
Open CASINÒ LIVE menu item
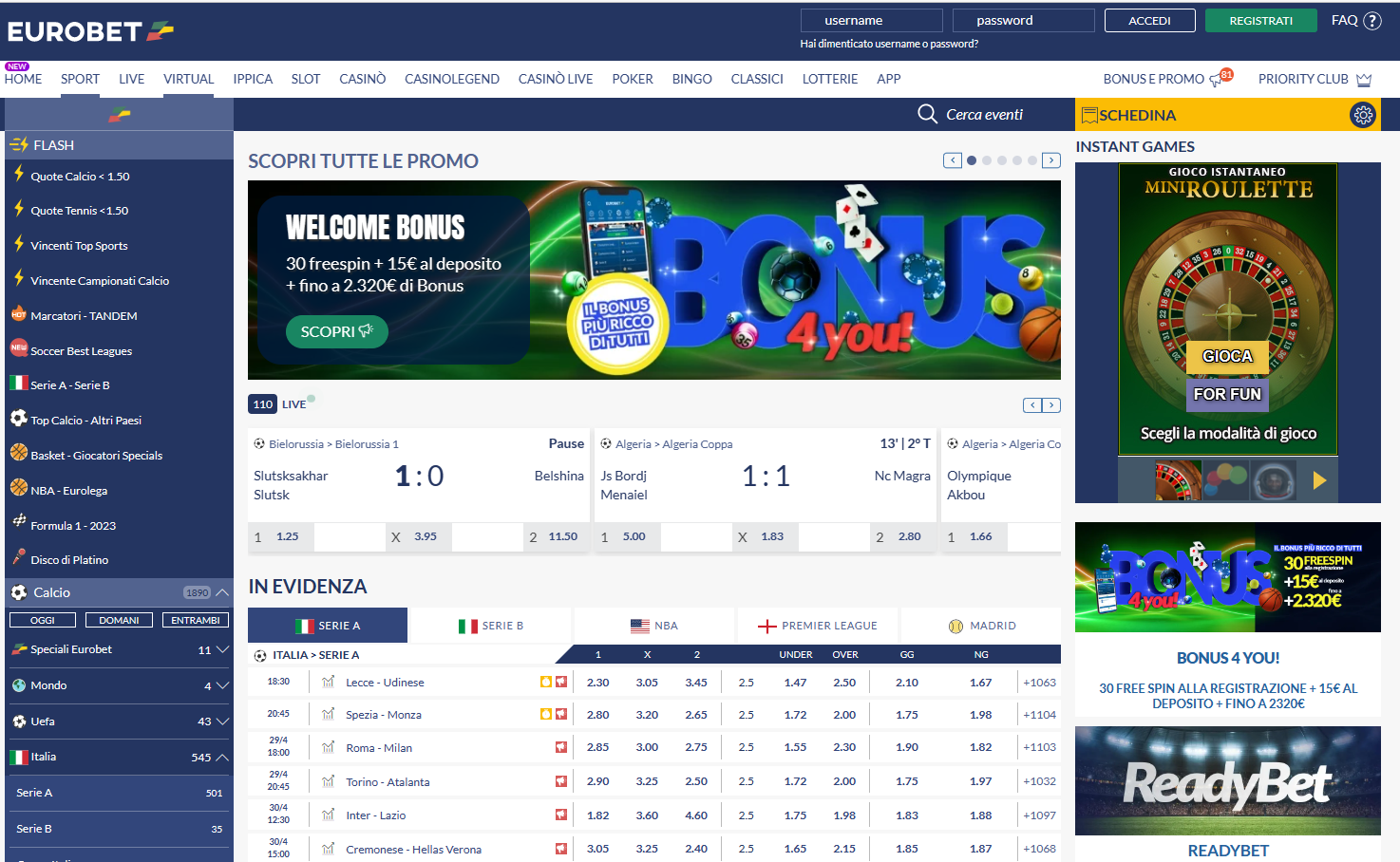pos(556,79)
